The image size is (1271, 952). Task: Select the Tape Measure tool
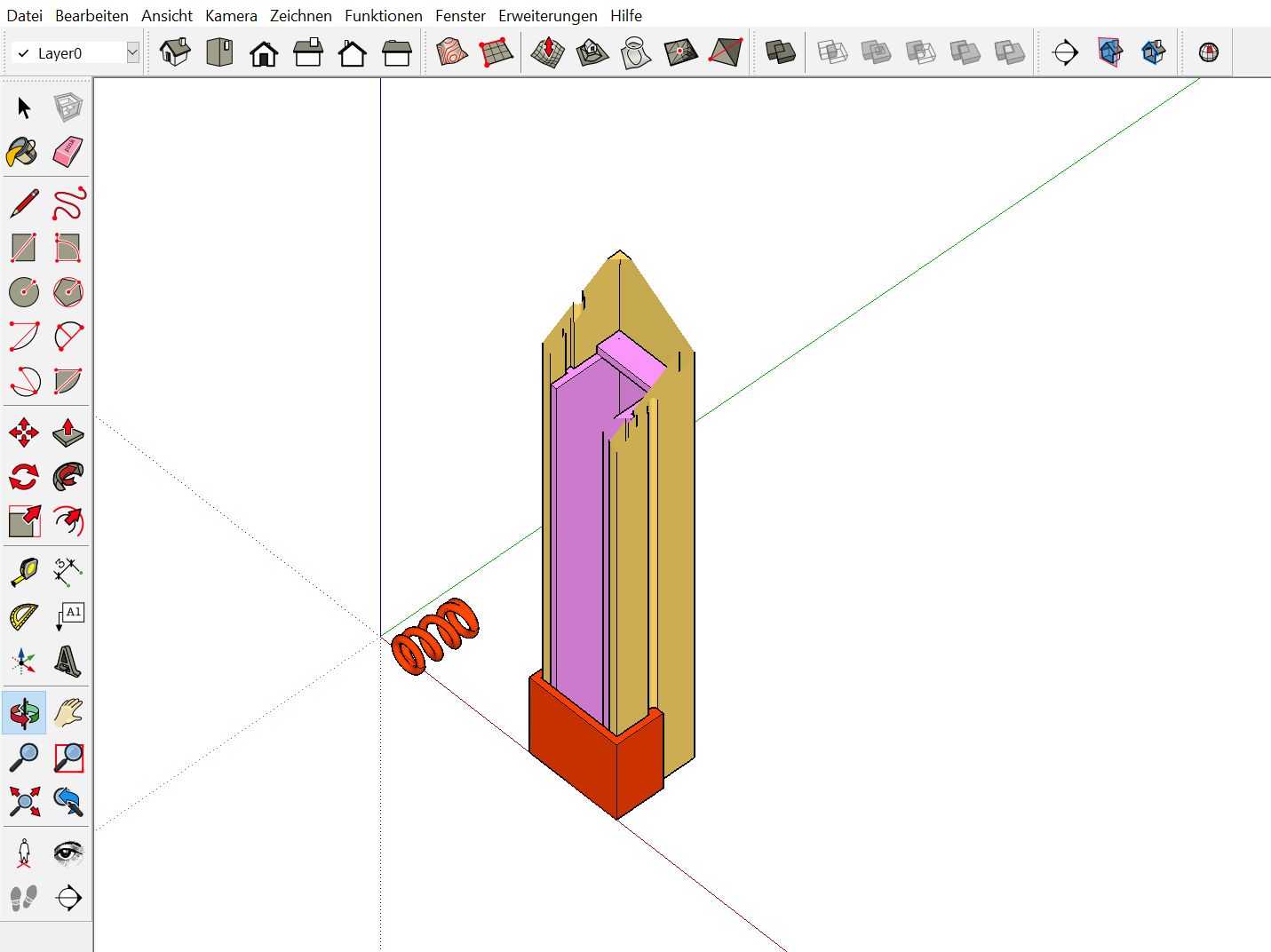pos(24,572)
